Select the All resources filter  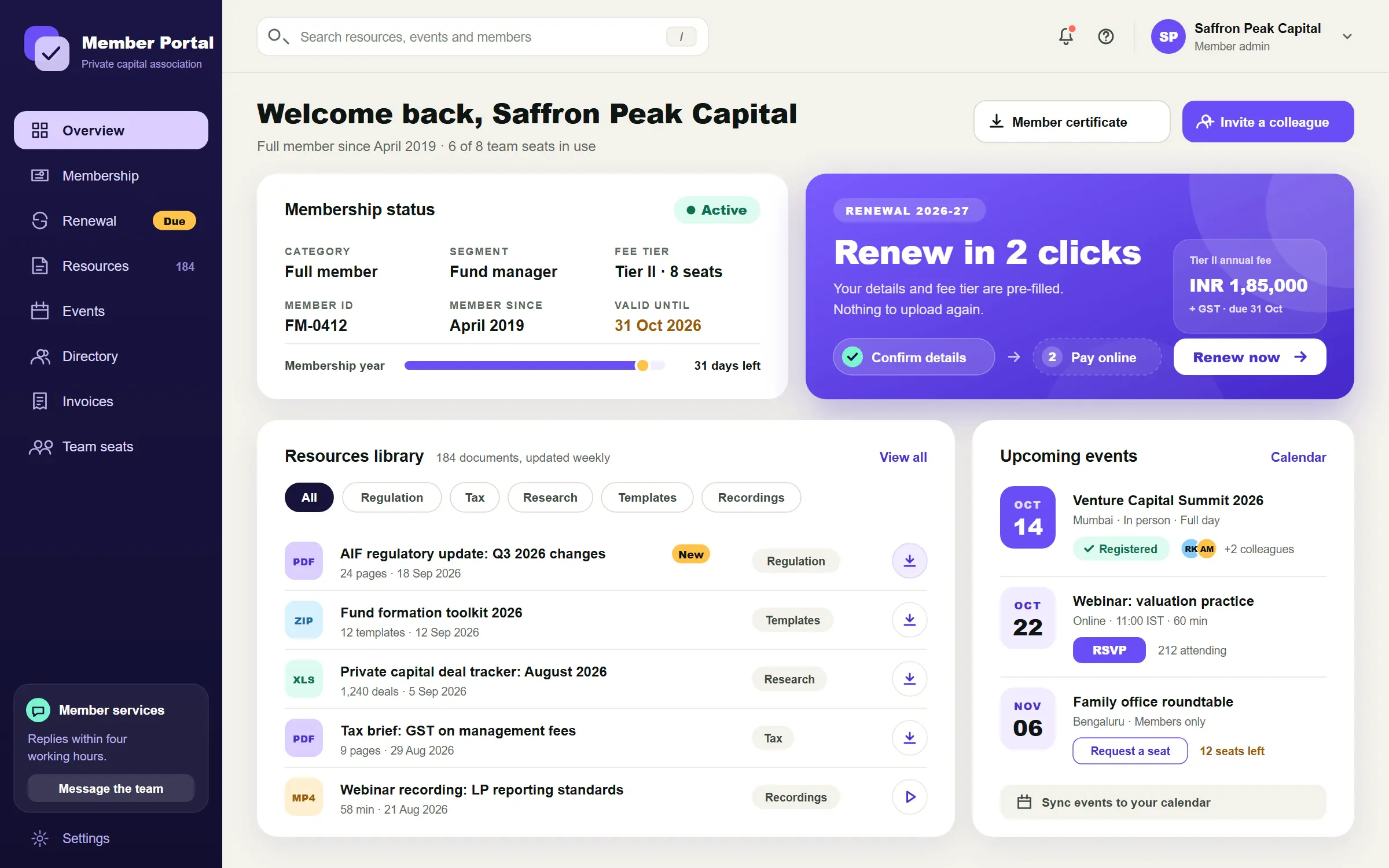[309, 497]
